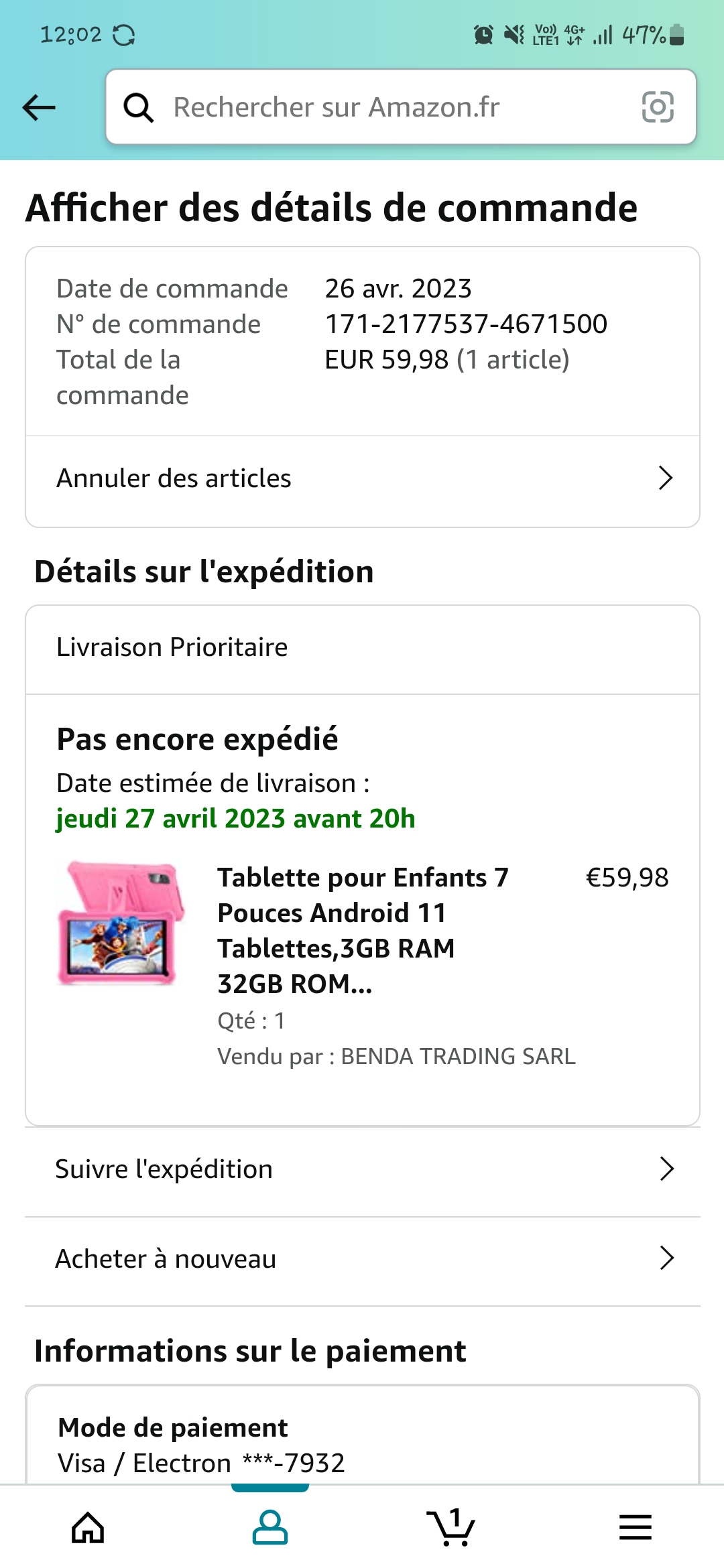Open camera scan search icon

pos(658,107)
